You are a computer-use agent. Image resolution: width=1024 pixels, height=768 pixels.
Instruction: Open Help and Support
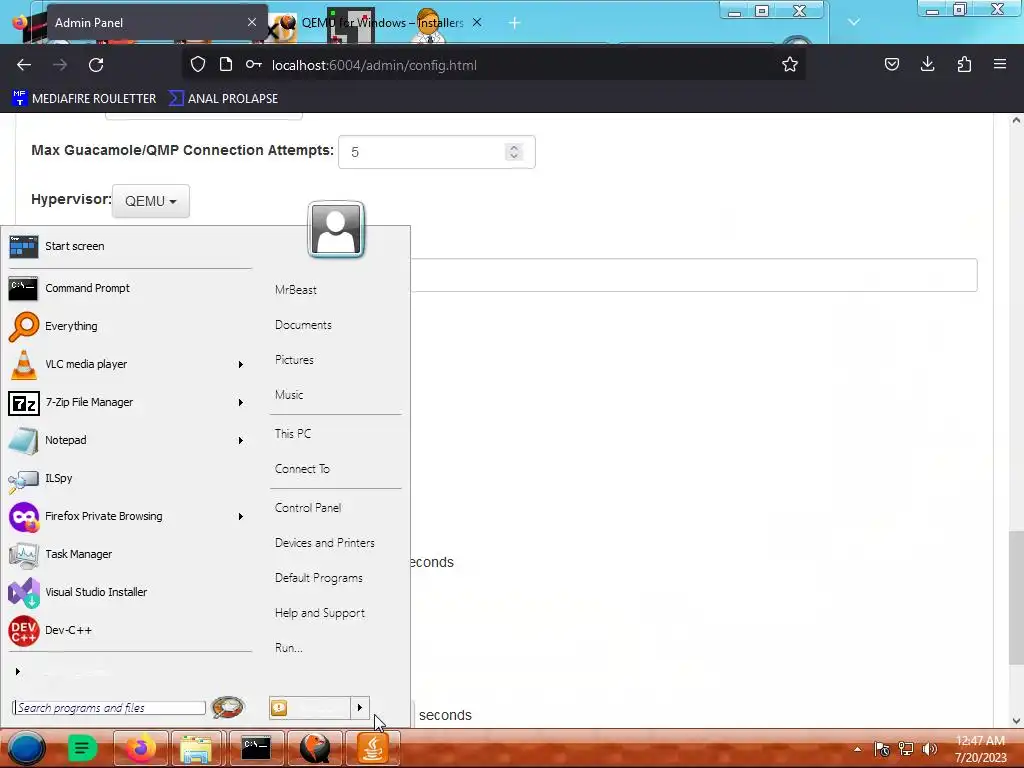coord(319,613)
